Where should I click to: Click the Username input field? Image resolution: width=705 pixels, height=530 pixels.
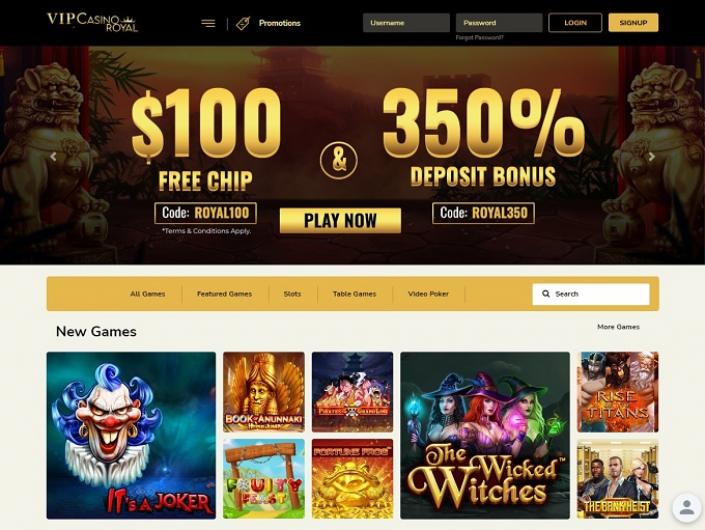click(x=406, y=22)
